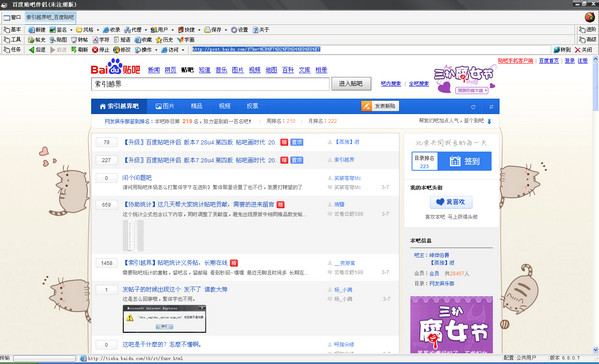
Task: Select the 索引越界吧_百度贴吧 window tab
Action: coord(50,17)
